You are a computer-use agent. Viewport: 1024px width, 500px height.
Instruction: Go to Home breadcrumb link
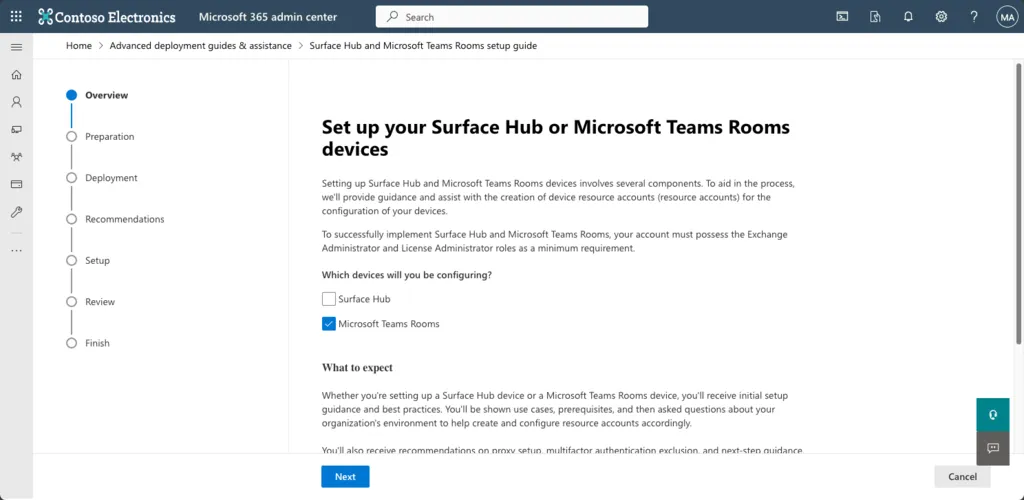[79, 46]
